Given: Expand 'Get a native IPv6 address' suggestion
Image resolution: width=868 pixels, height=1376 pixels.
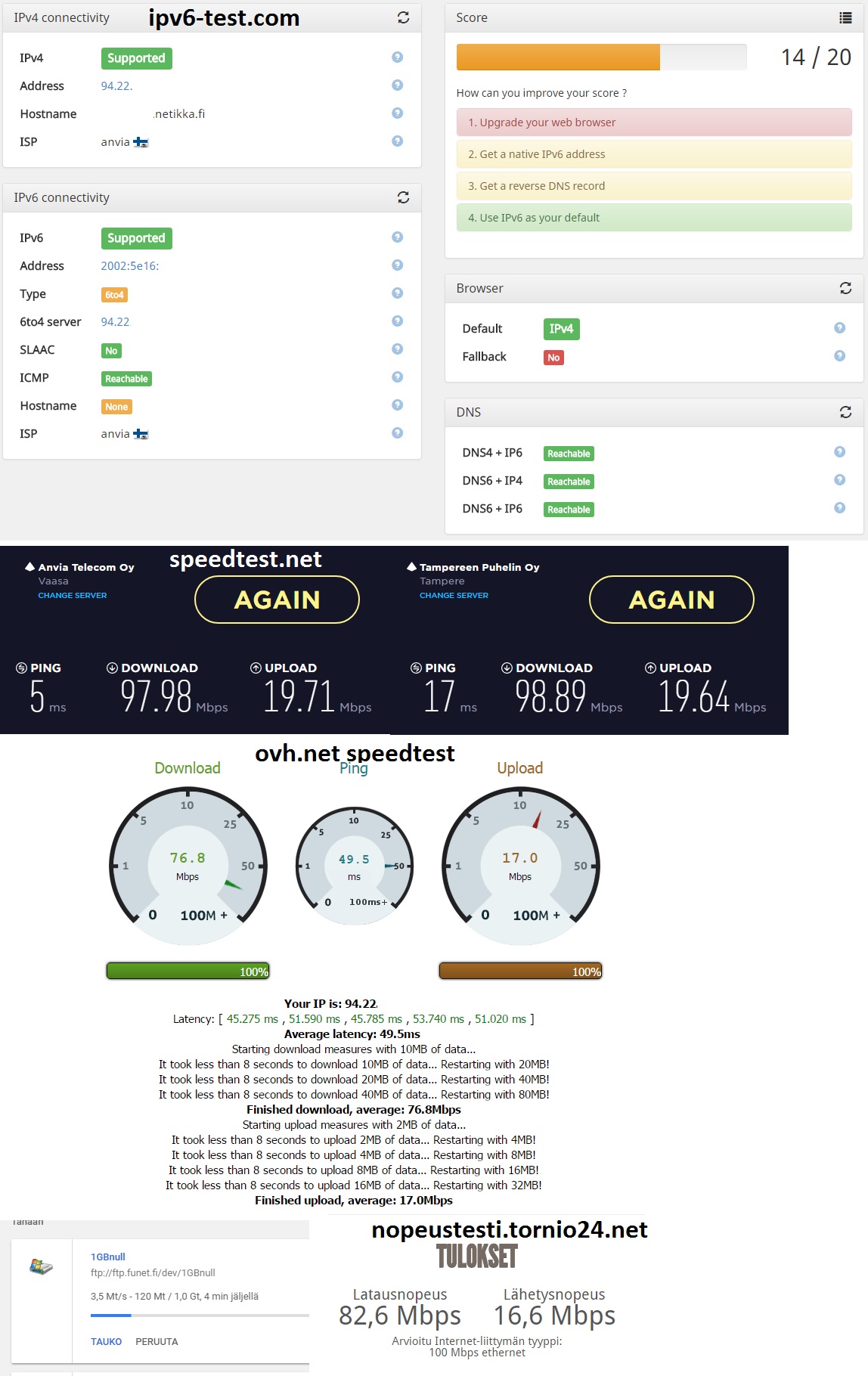Looking at the screenshot, I should coord(653,154).
